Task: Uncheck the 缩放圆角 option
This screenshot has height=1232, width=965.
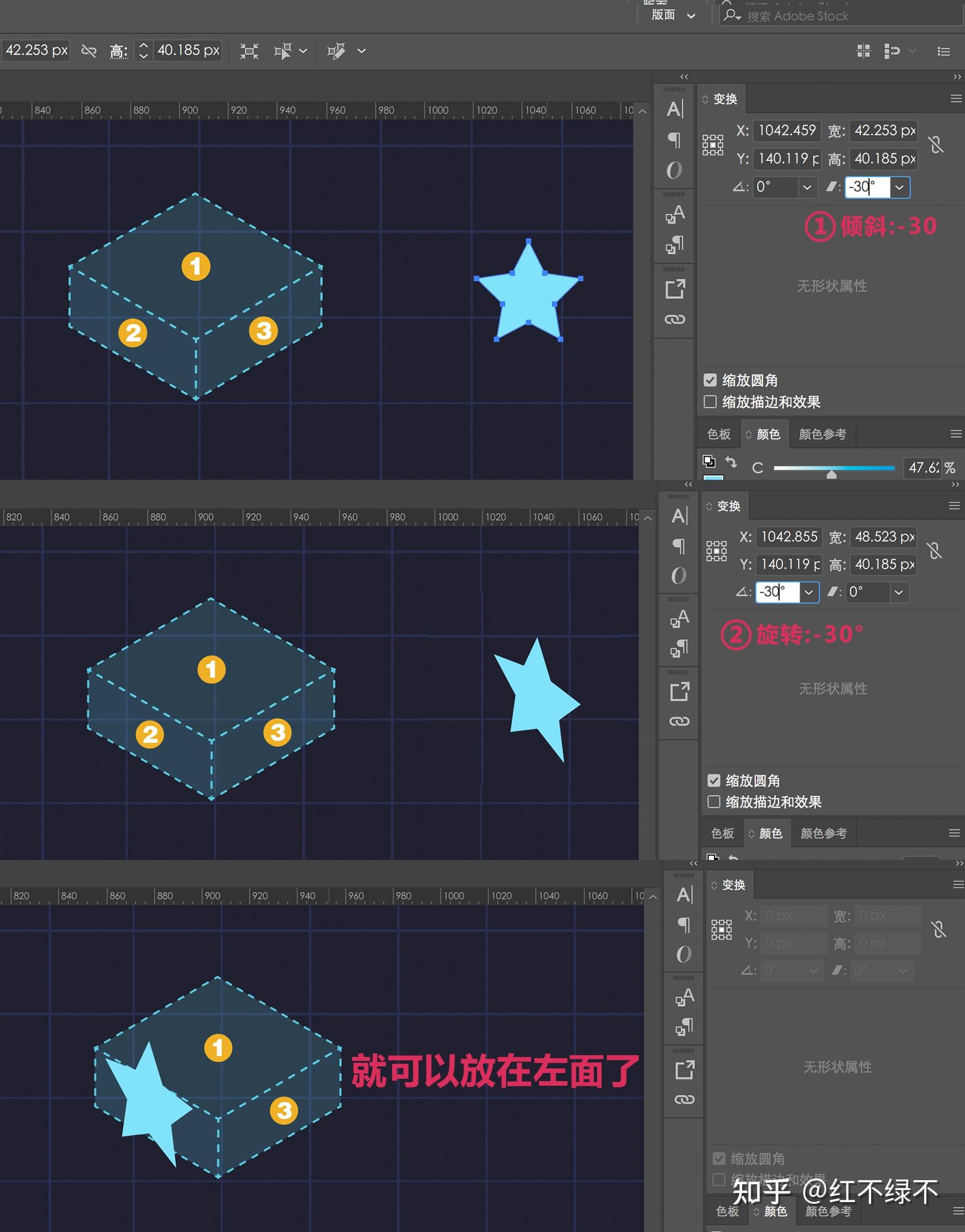Action: point(710,380)
